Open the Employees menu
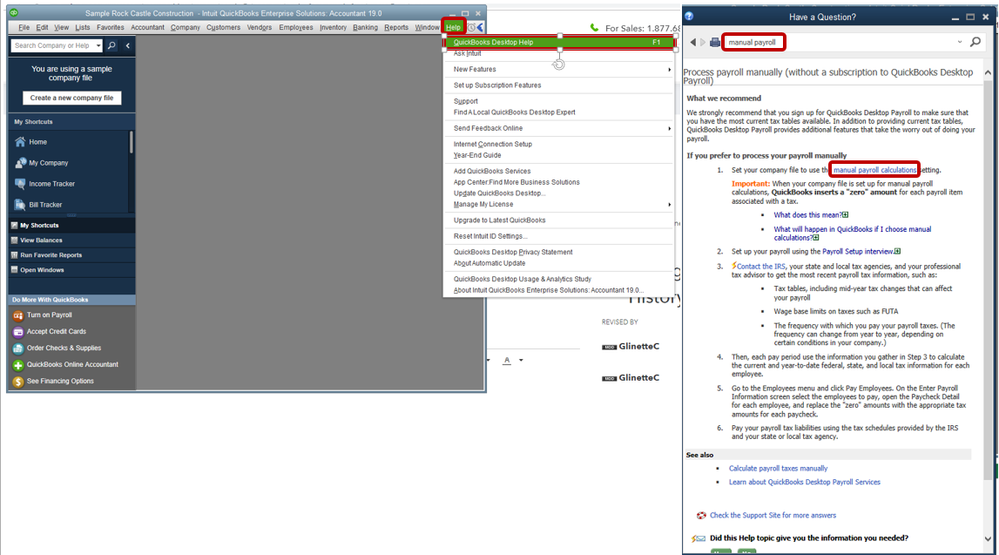This screenshot has width=999, height=555. click(296, 27)
